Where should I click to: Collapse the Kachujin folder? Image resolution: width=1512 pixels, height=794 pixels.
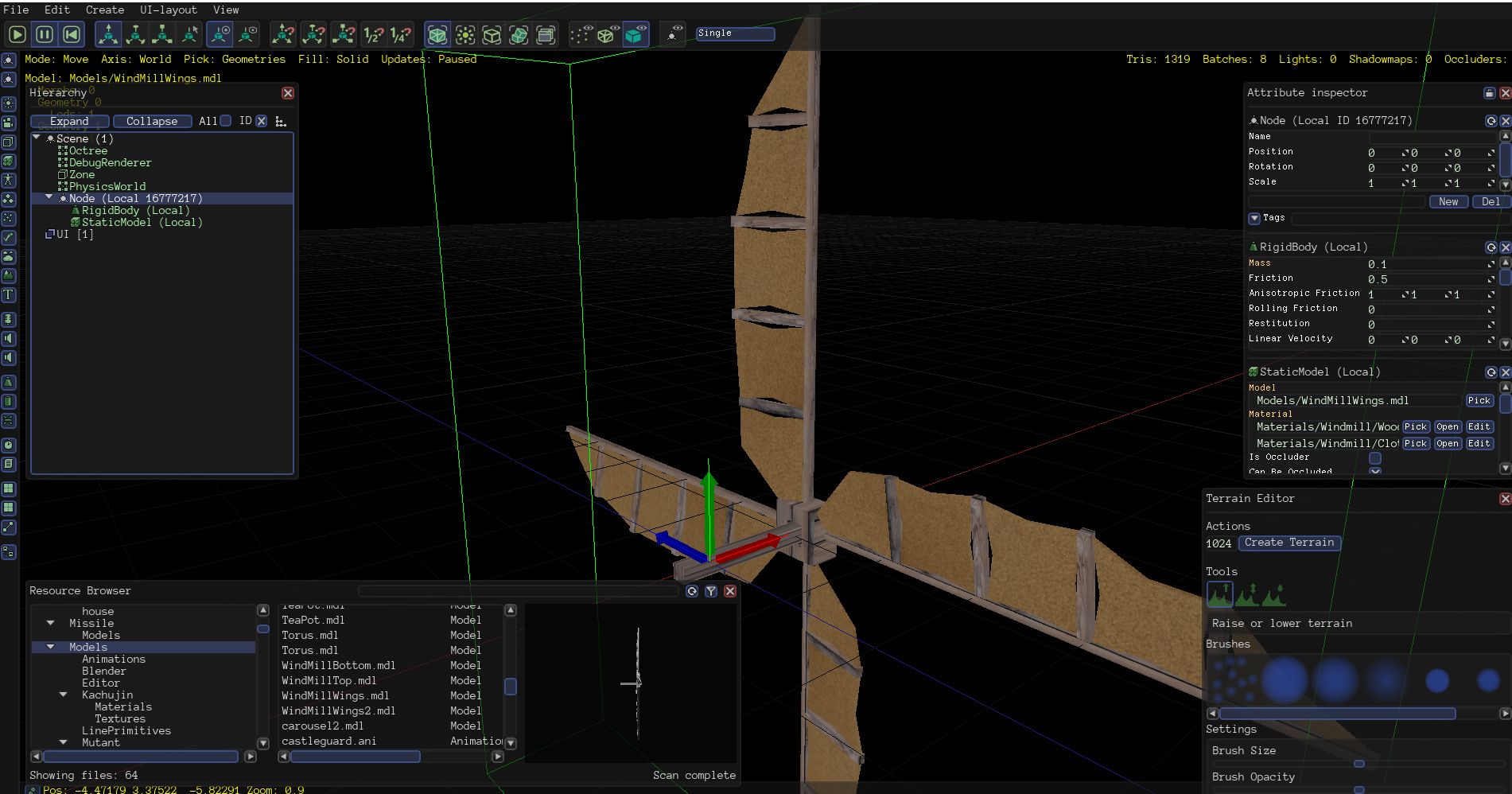pyautogui.click(x=63, y=695)
